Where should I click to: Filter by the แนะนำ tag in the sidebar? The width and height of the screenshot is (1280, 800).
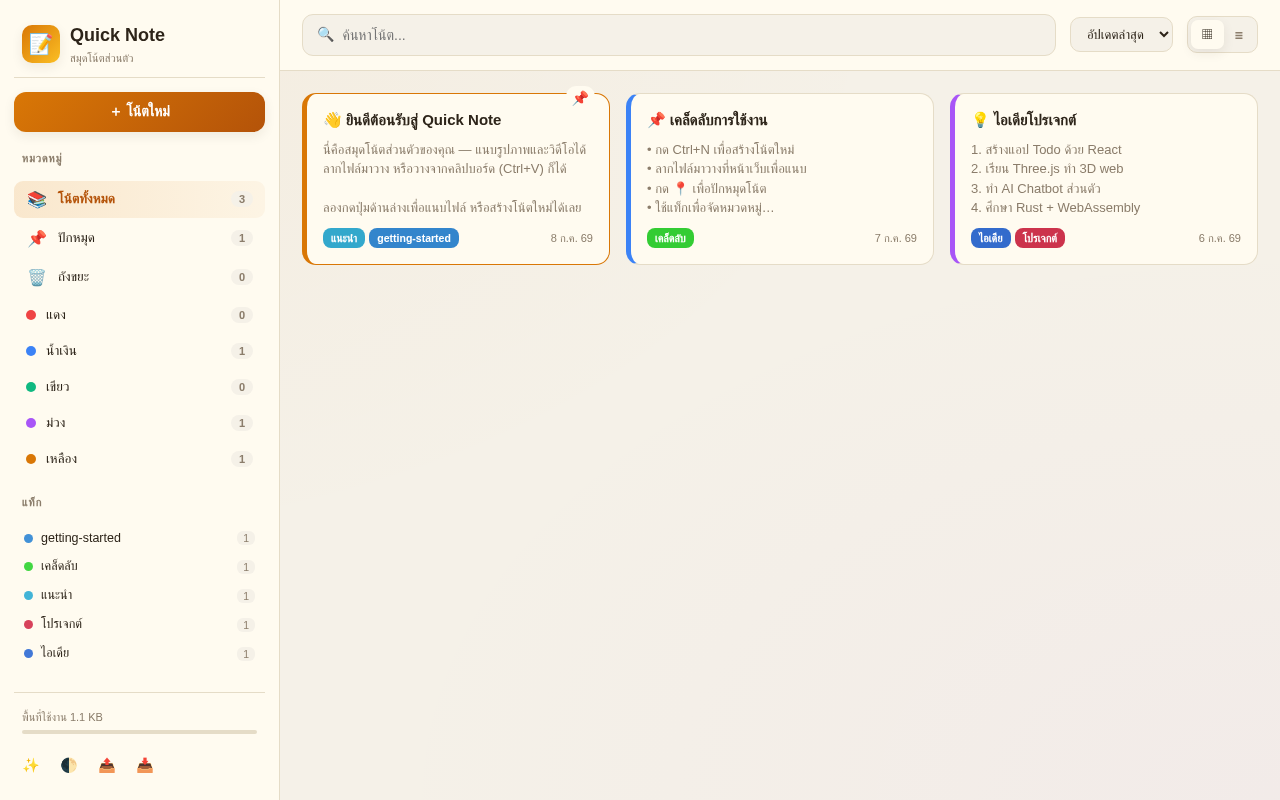click(140, 596)
